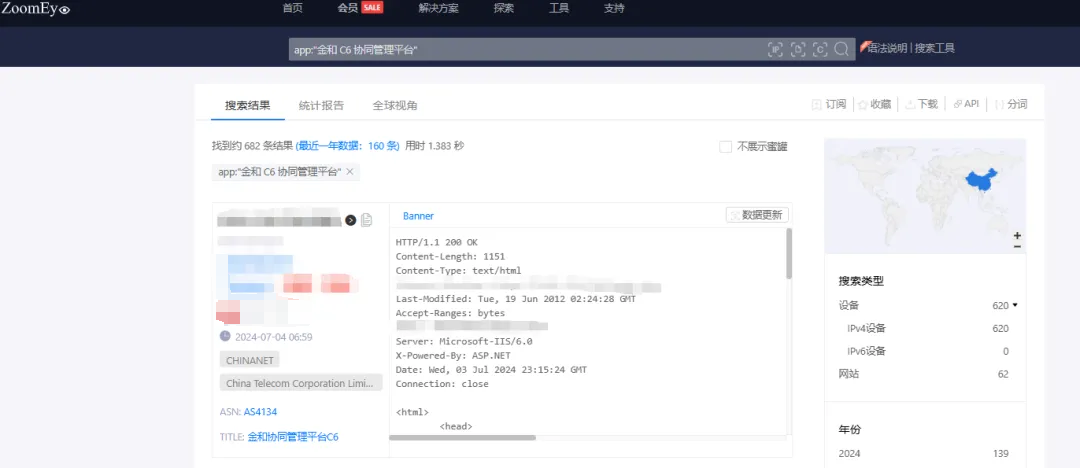Click the search query input field
Screen dimensions: 1080x468
[527, 49]
